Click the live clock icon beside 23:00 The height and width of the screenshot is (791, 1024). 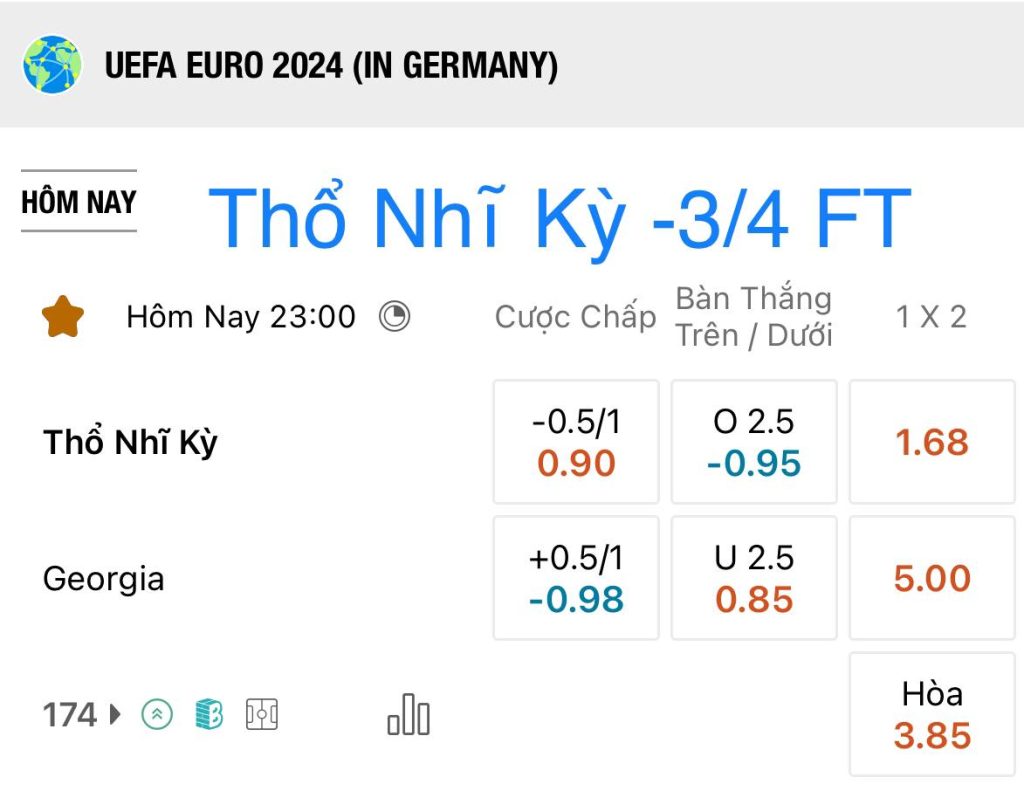(394, 317)
